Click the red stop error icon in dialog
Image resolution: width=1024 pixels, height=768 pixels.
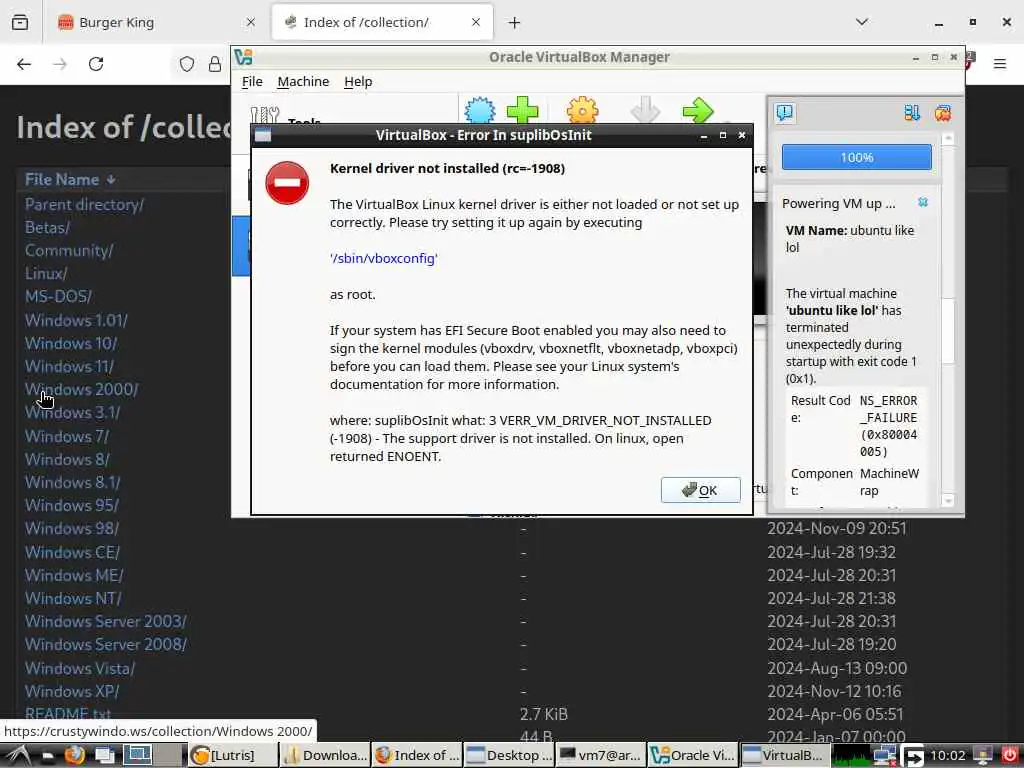click(x=287, y=183)
